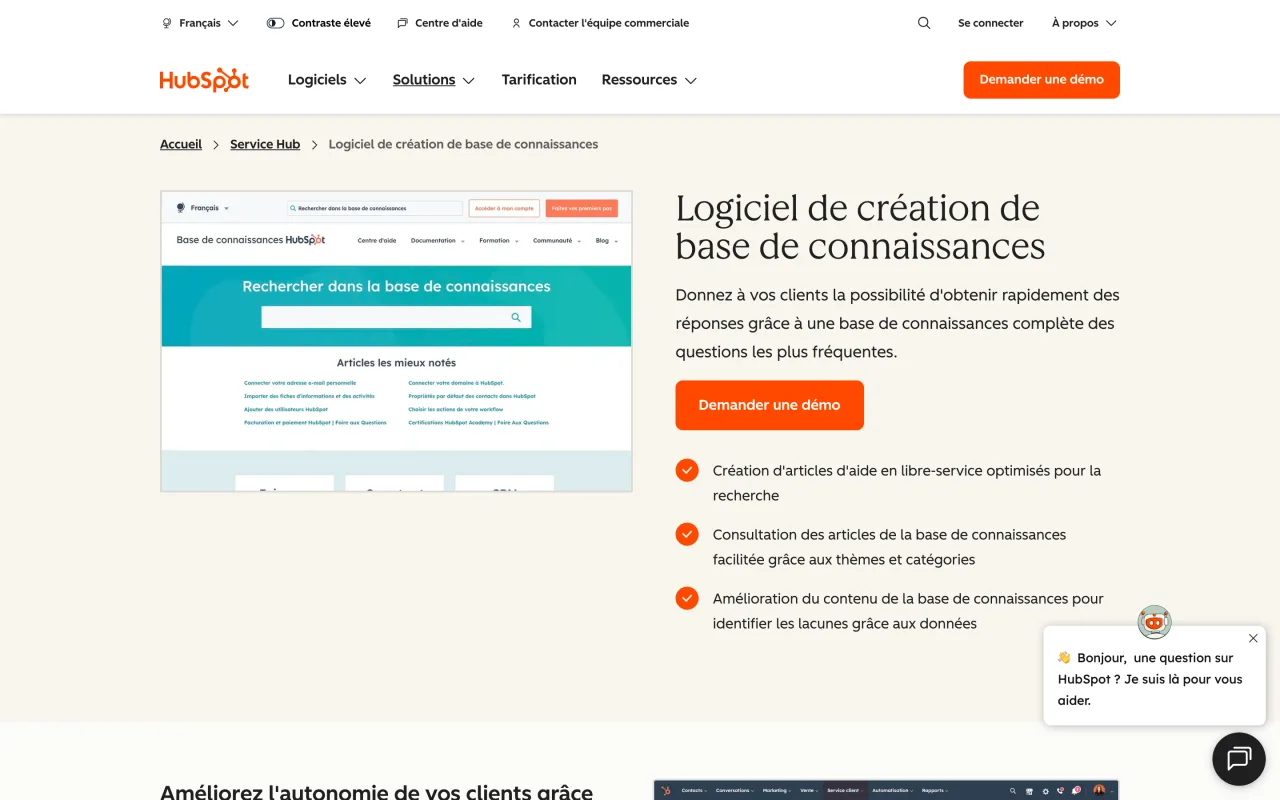Toggle Contraste élevé switch
This screenshot has height=800, width=1280.
point(275,23)
